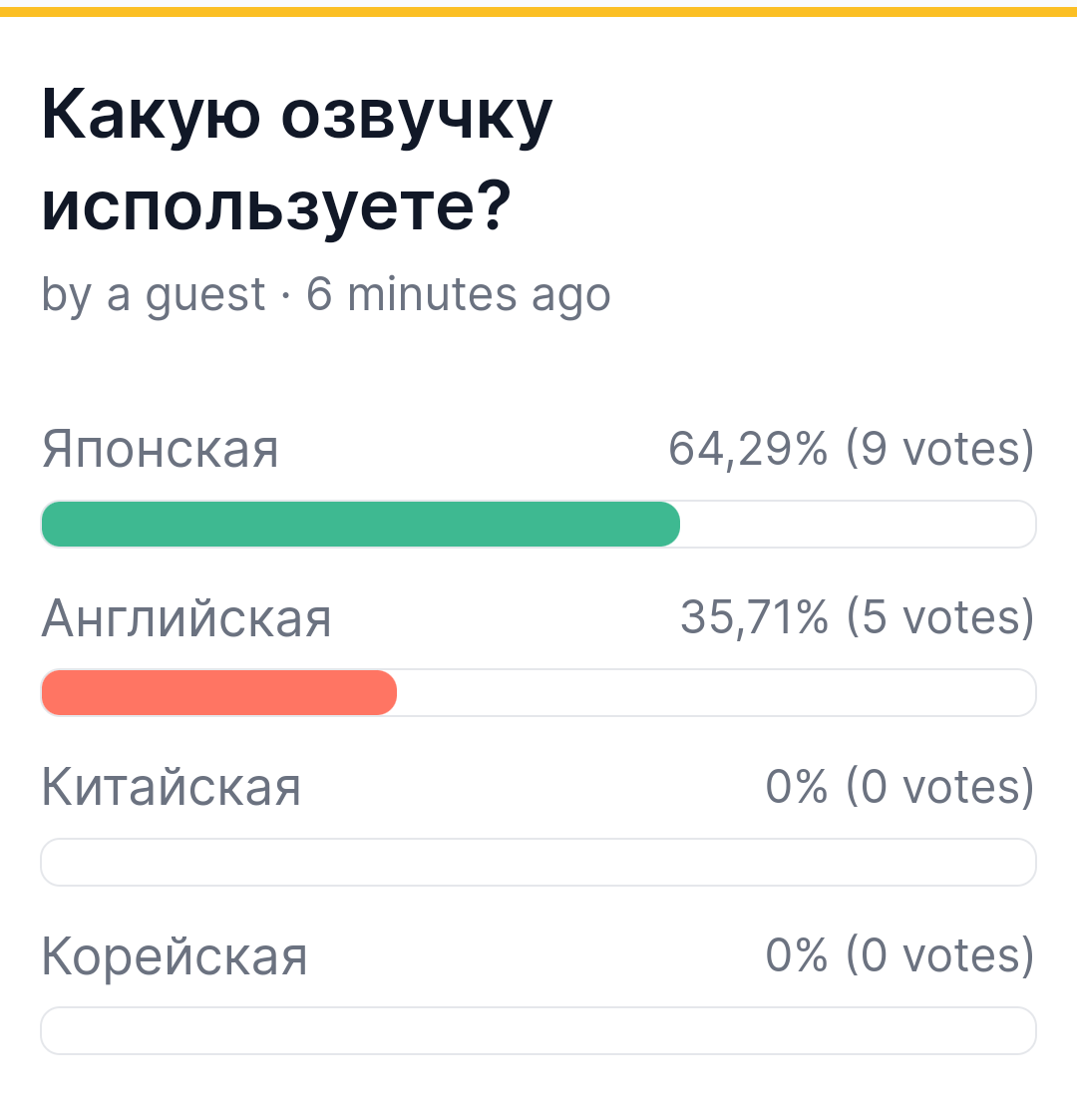1077x1120 pixels.
Task: Click the coral filled Английская progress bar
Action: [x=218, y=693]
